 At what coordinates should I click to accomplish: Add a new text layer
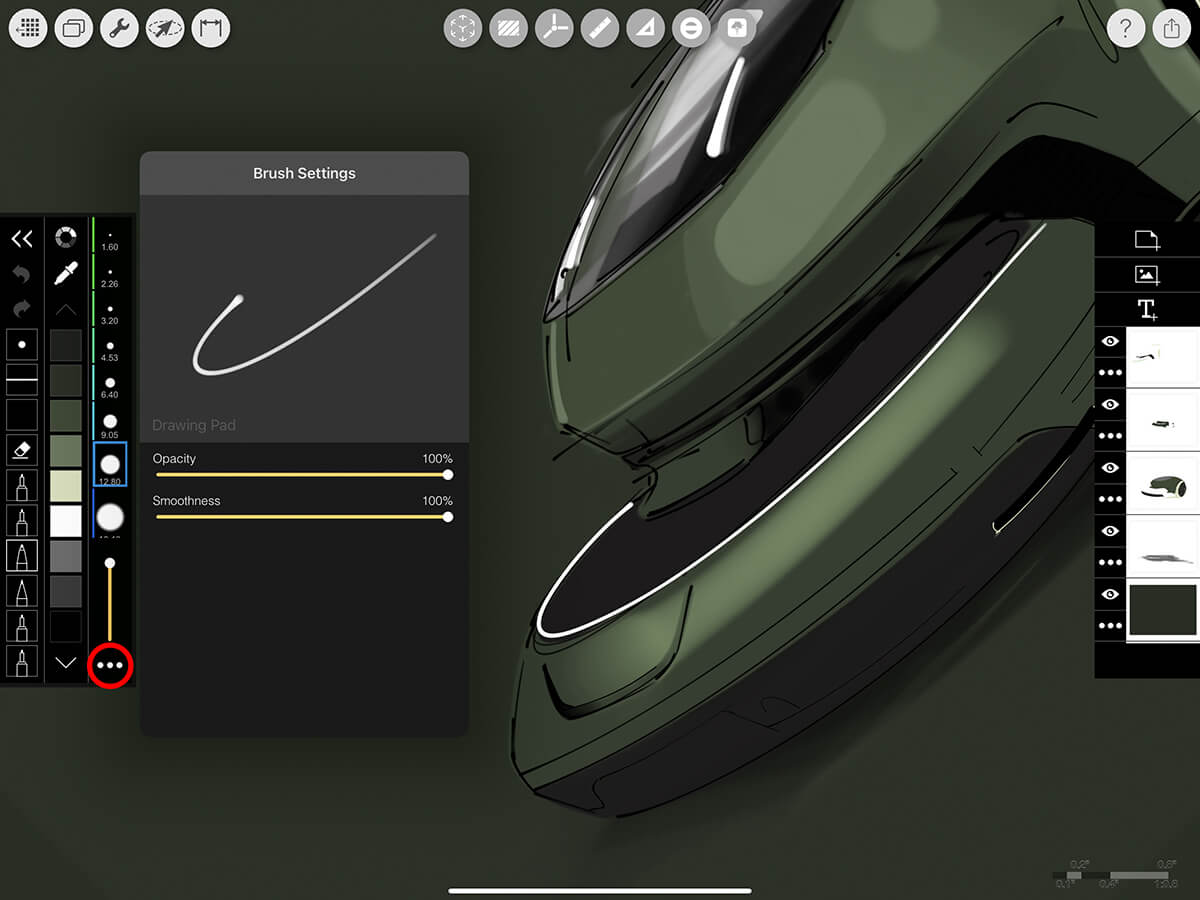pyautogui.click(x=1147, y=309)
